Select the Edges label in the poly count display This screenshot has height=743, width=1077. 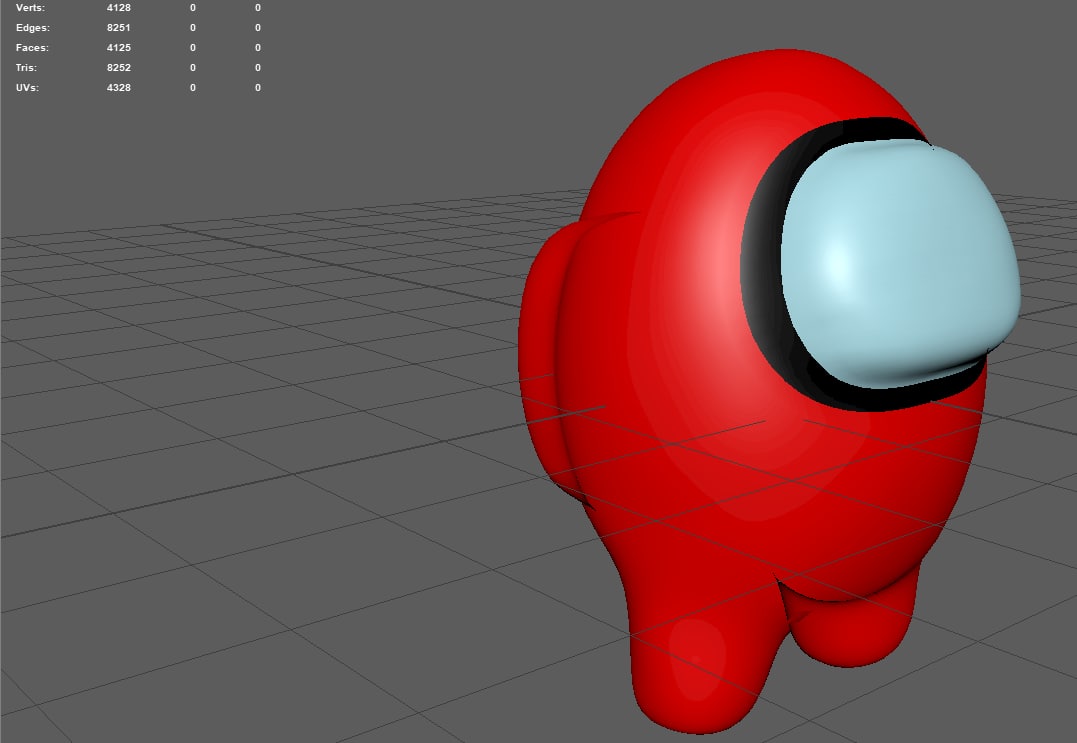click(33, 27)
